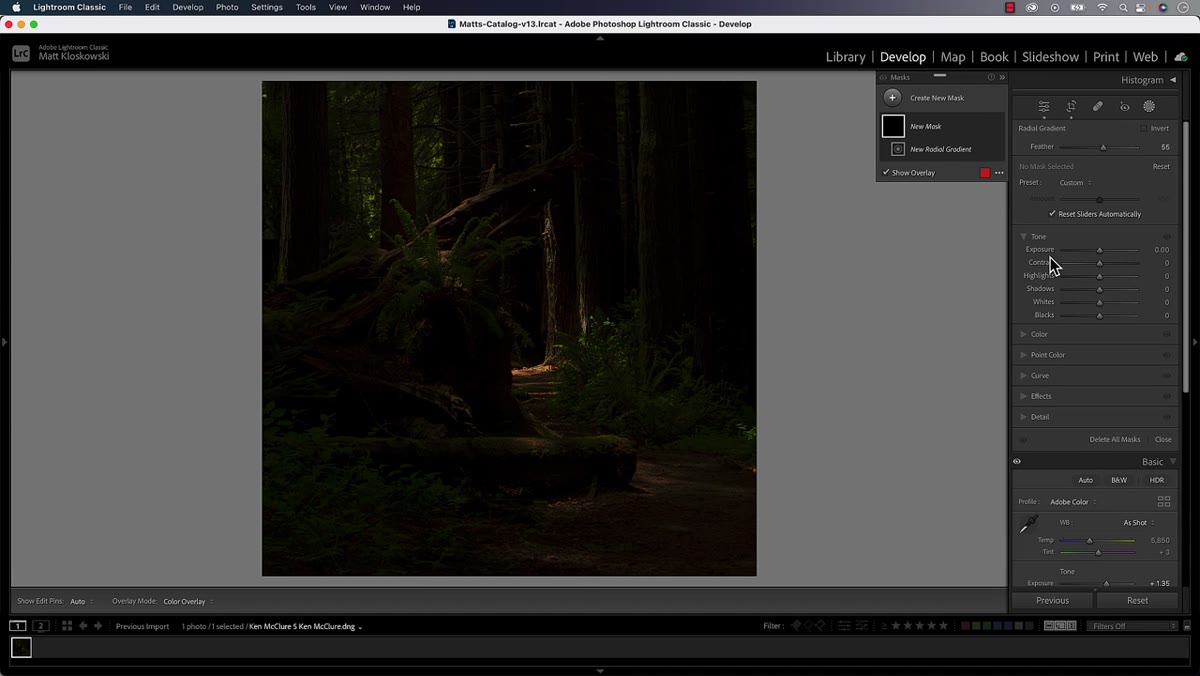Select the Red Eye Correction tool

pos(1124,107)
